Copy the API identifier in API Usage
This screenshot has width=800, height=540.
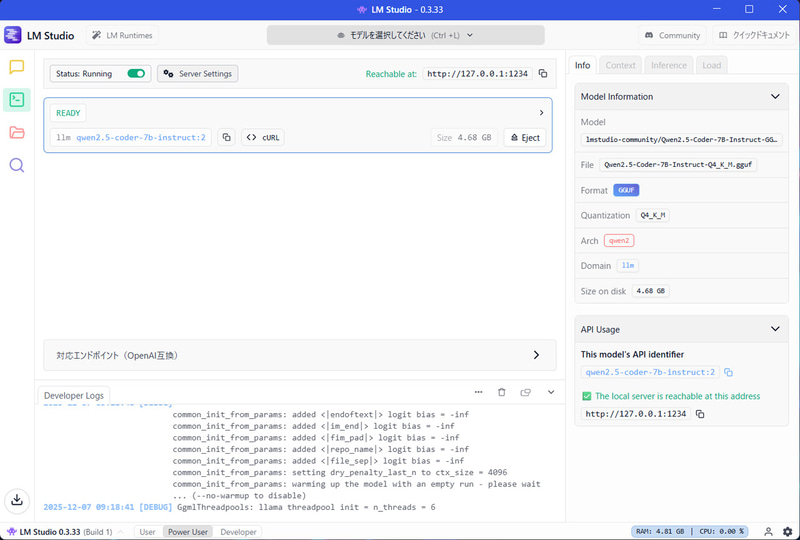point(729,373)
